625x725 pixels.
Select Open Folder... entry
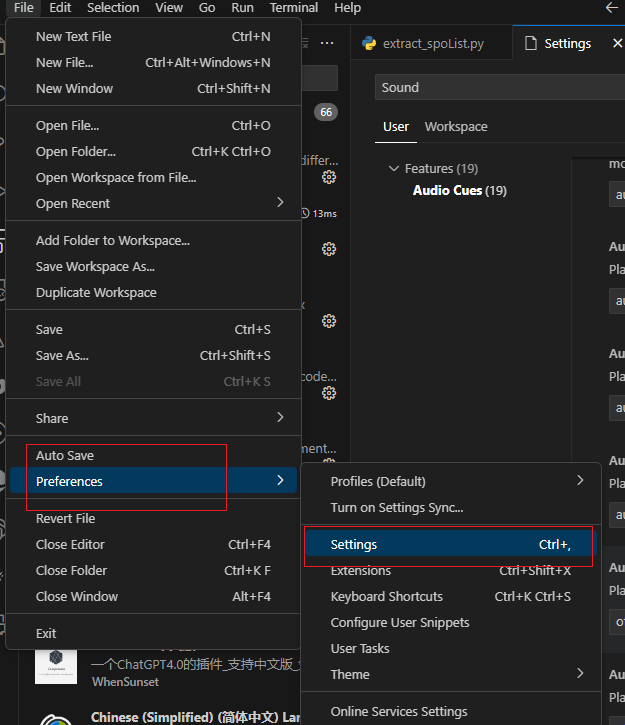coord(153,151)
